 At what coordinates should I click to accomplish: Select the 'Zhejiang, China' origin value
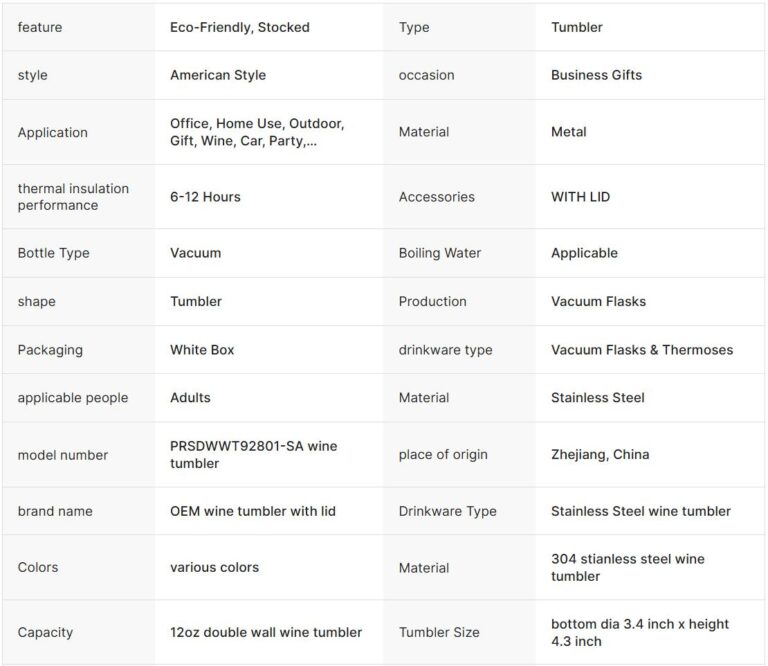[x=600, y=455]
